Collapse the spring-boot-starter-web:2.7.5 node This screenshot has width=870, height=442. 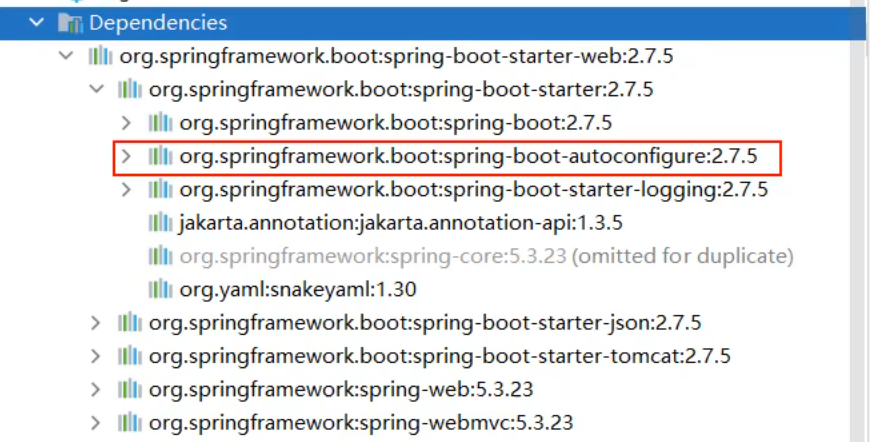(x=66, y=56)
